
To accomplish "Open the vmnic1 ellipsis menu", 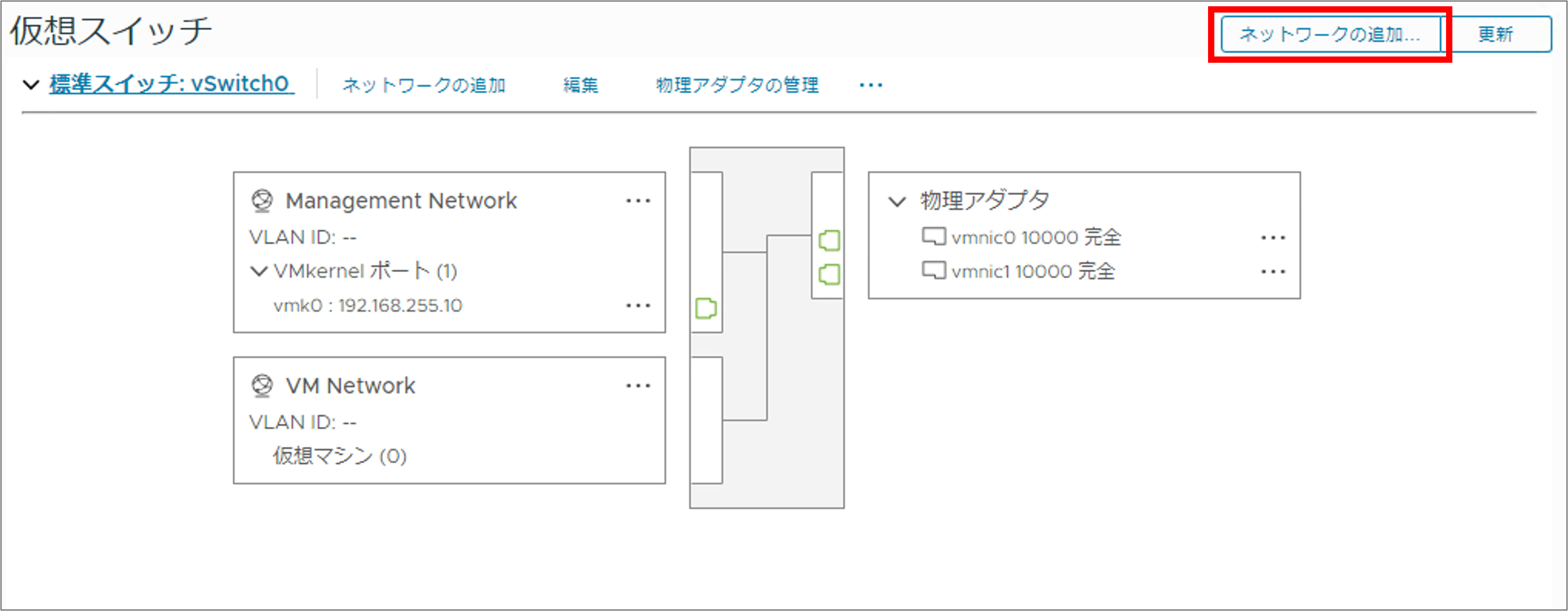I will tap(1273, 272).
